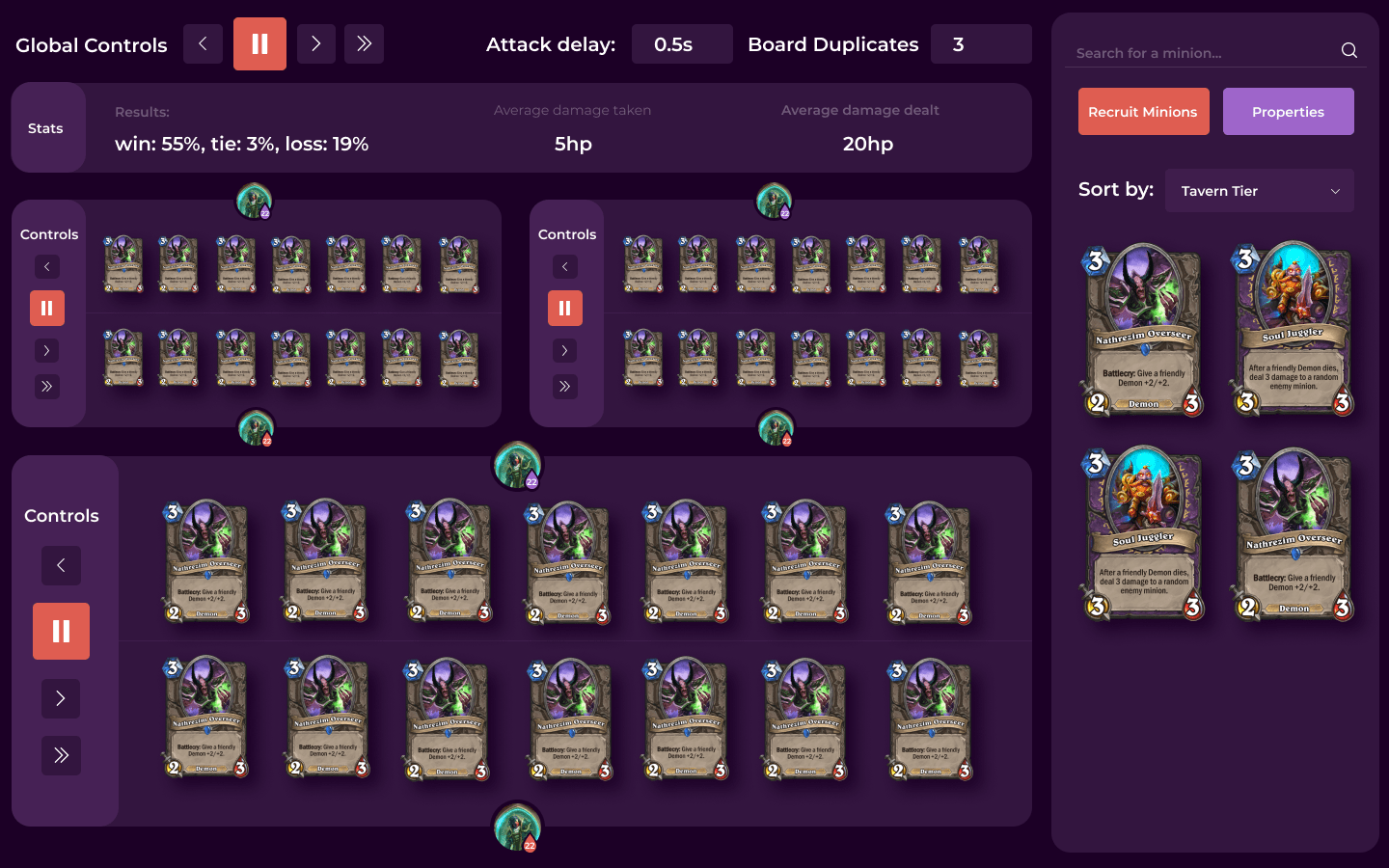This screenshot has height=868, width=1389.
Task: Click the win/tie/loss results text
Action: tap(242, 144)
